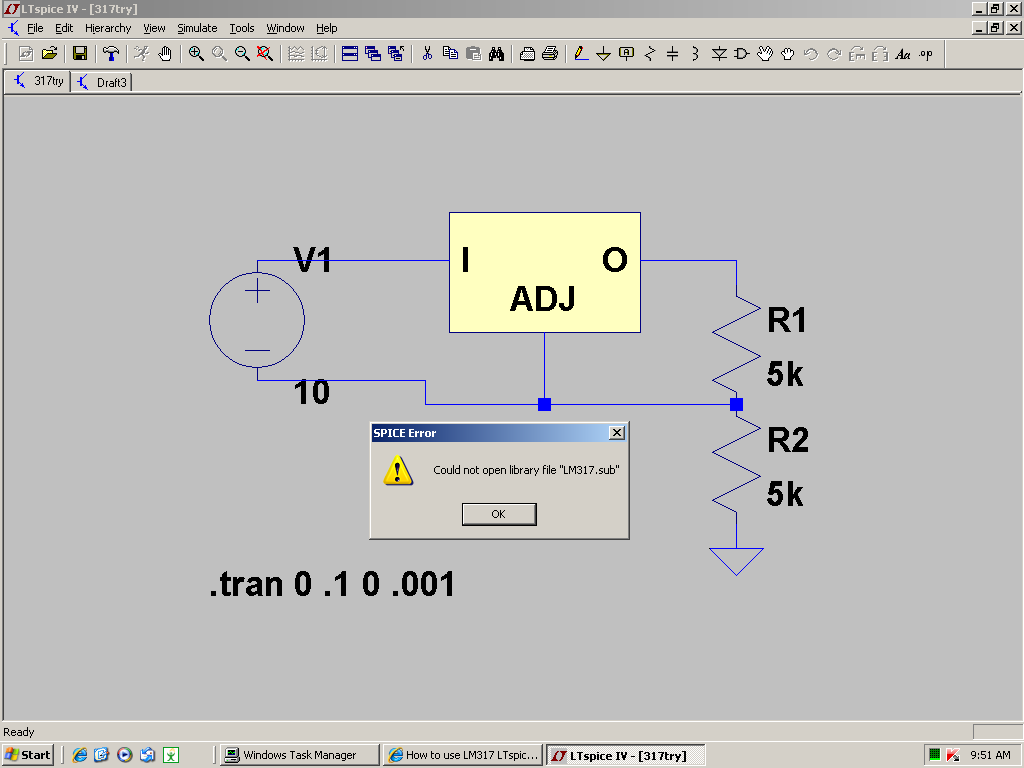1024x768 pixels.
Task: Select the Place Component gate icon
Action: pyautogui.click(x=742, y=54)
